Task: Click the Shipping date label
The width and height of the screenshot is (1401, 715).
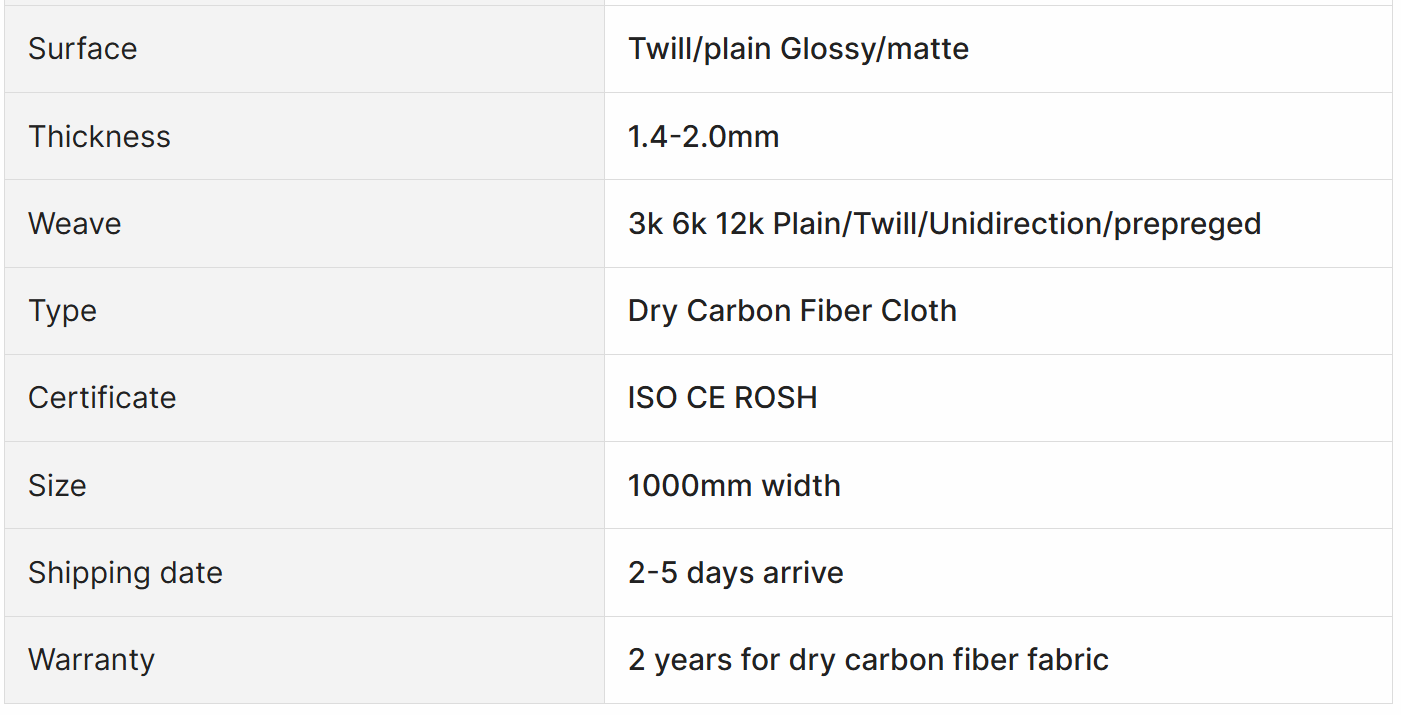Action: coord(125,573)
